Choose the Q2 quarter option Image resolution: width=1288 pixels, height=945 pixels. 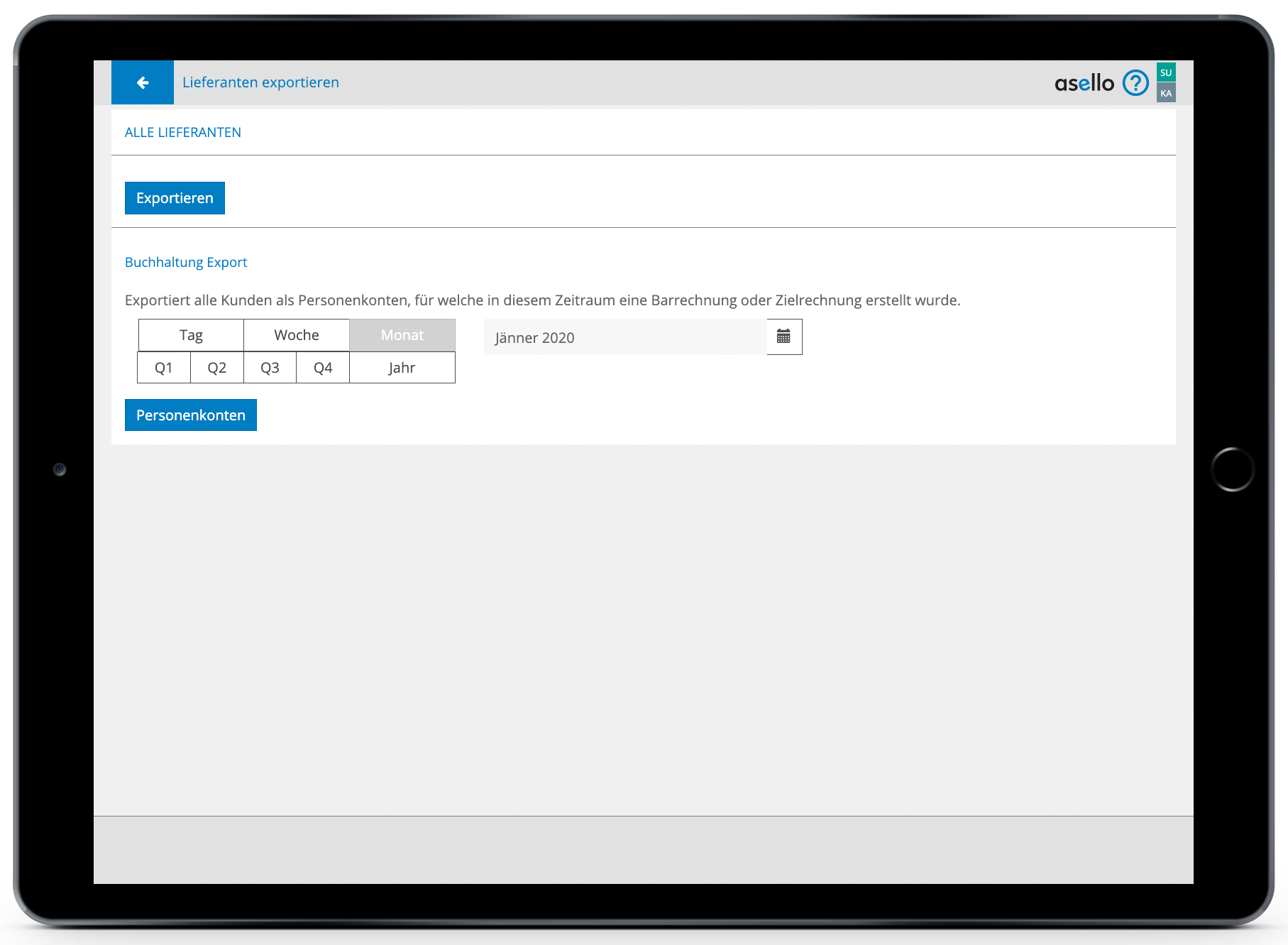(x=217, y=368)
